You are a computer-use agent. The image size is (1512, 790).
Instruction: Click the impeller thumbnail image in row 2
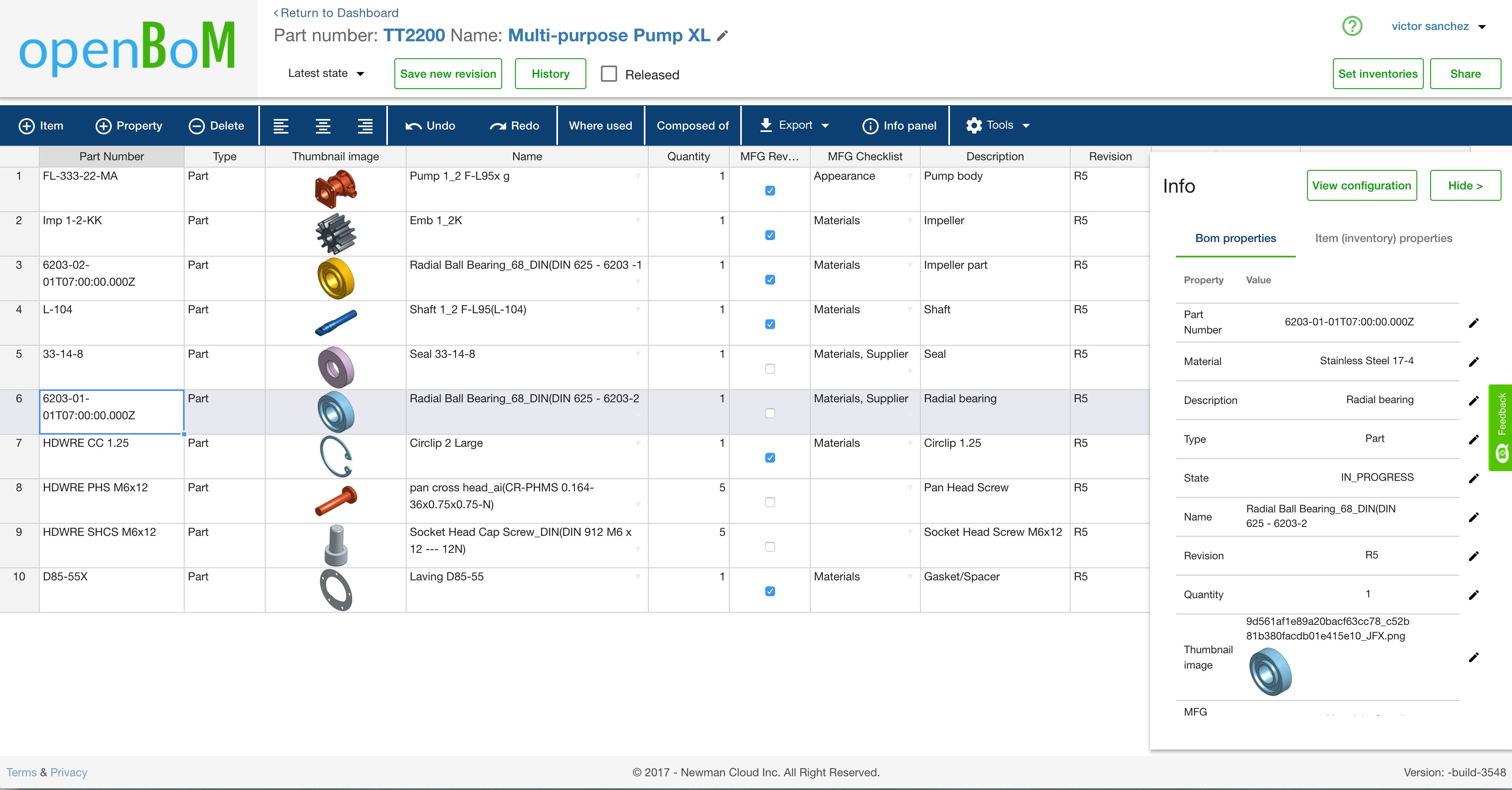pyautogui.click(x=336, y=234)
